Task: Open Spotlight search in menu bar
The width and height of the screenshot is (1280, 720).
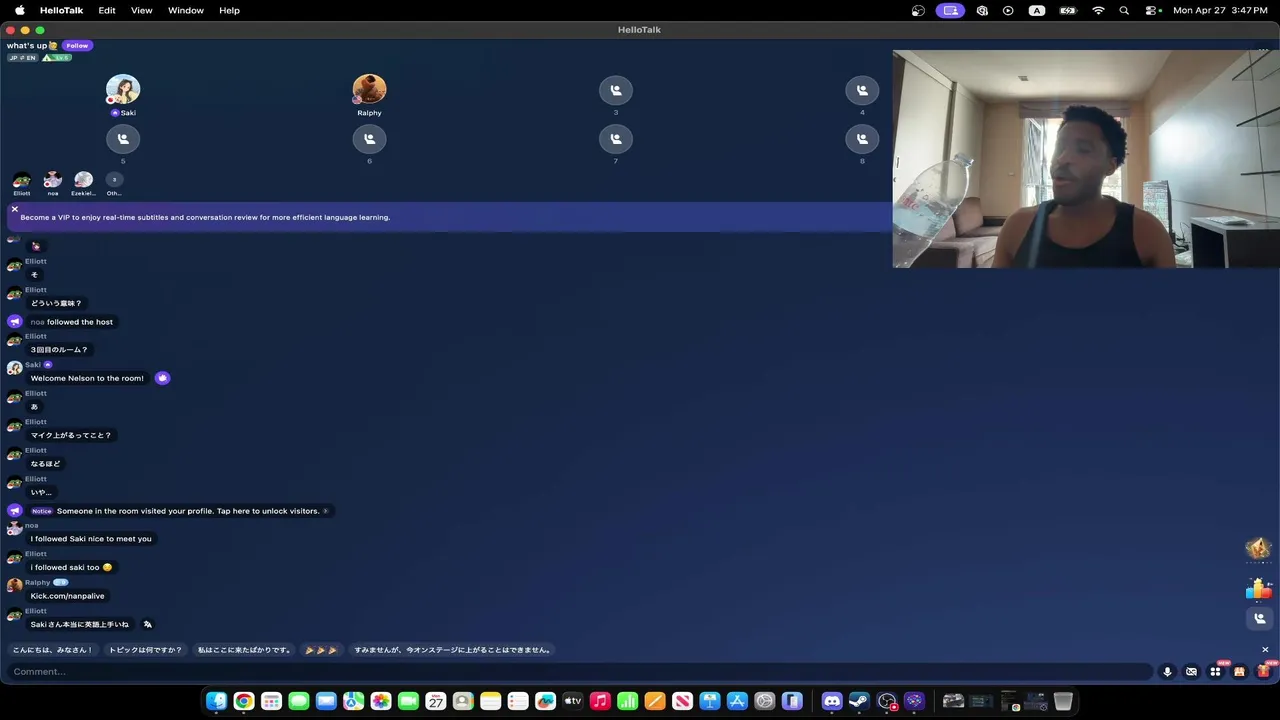Action: point(1124,10)
